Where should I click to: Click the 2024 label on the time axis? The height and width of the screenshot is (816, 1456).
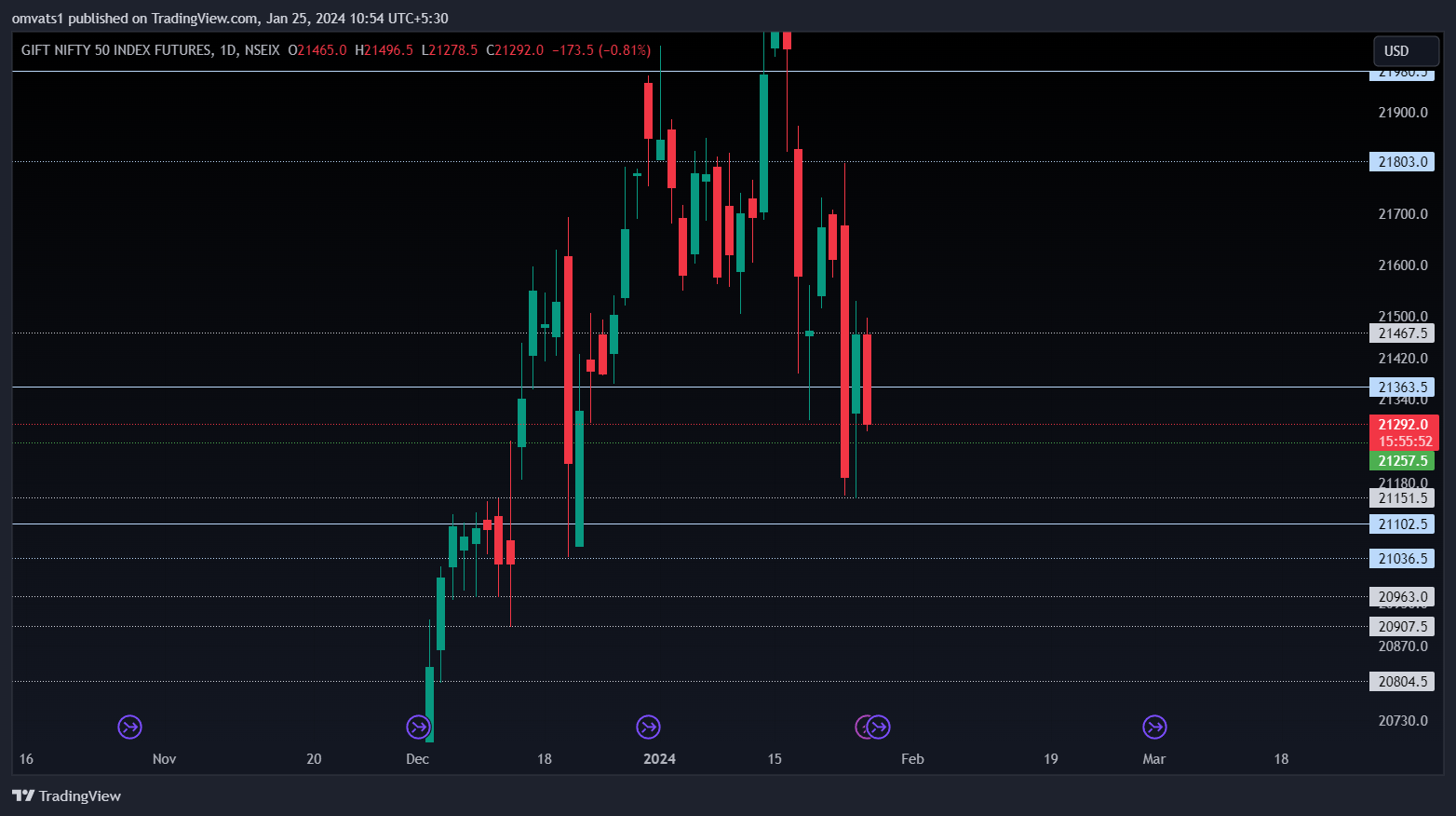point(659,759)
